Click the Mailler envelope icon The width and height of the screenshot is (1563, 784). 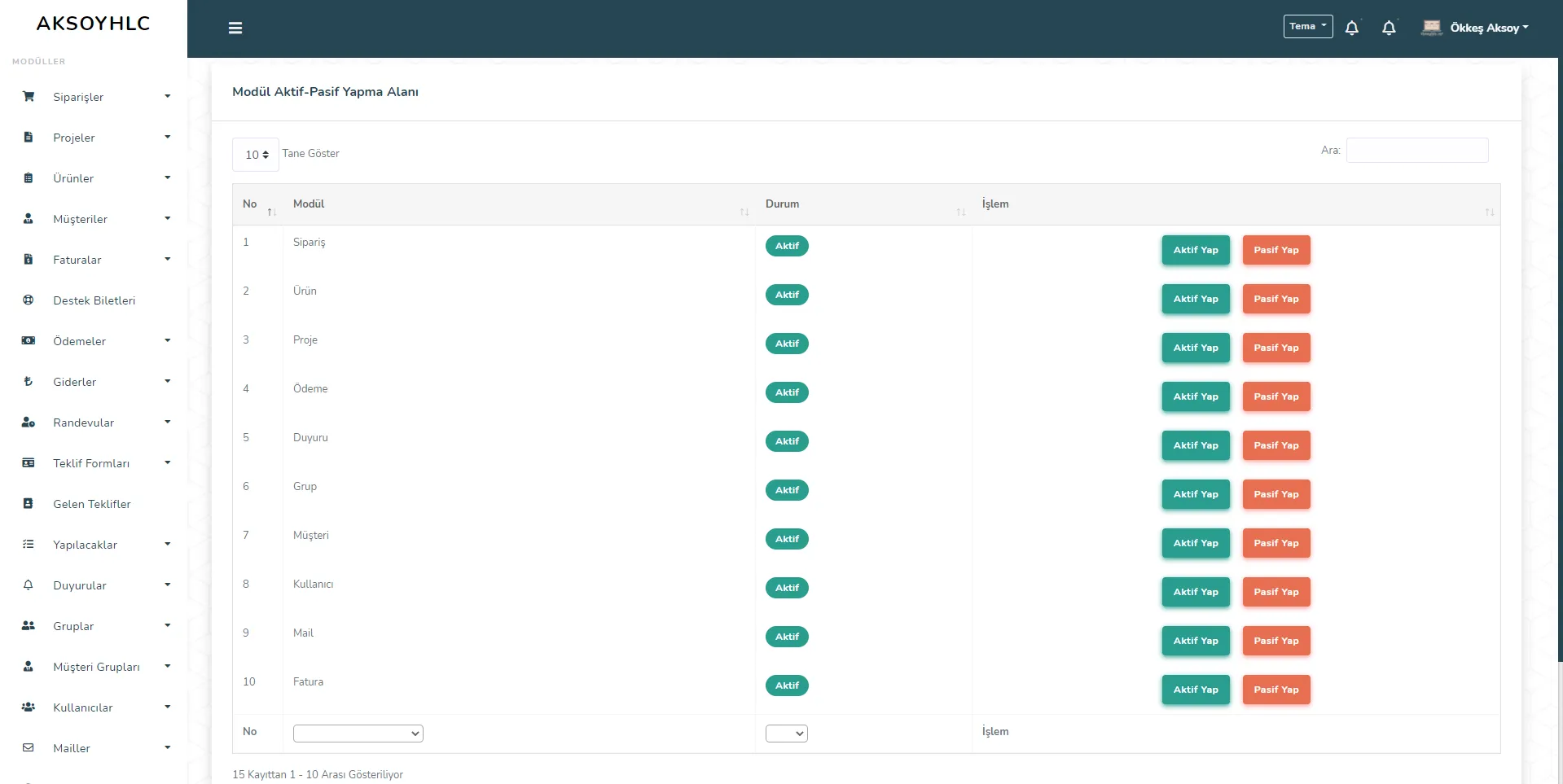[29, 748]
